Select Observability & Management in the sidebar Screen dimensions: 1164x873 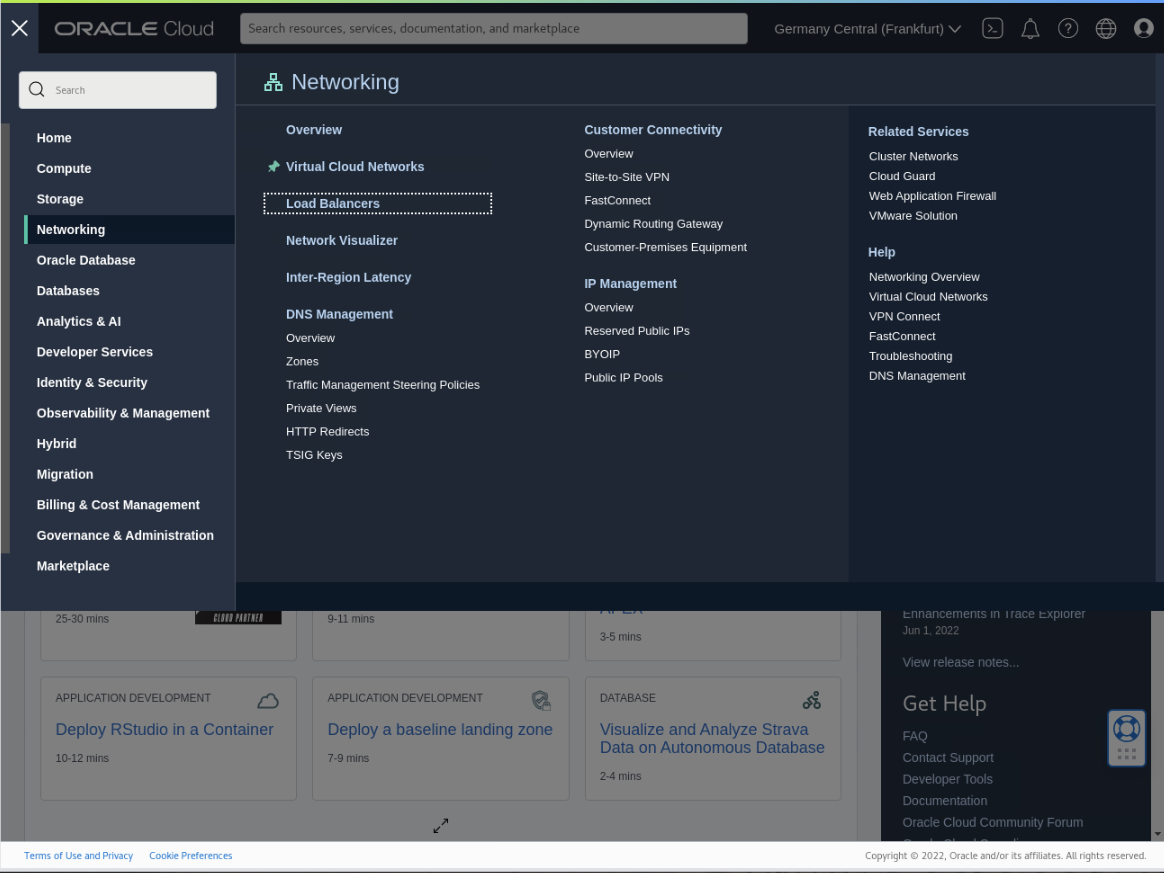pos(123,413)
